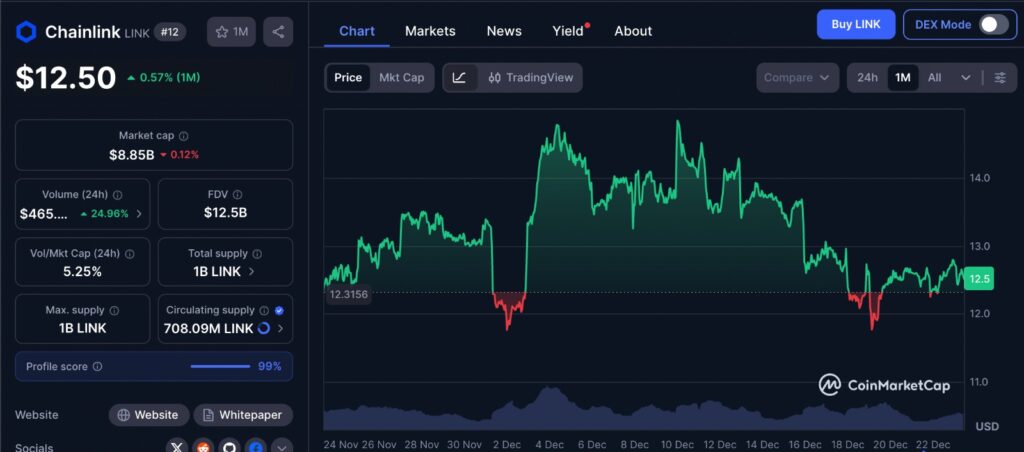Set chart range to 1M
The height and width of the screenshot is (452, 1024).
[x=903, y=78]
